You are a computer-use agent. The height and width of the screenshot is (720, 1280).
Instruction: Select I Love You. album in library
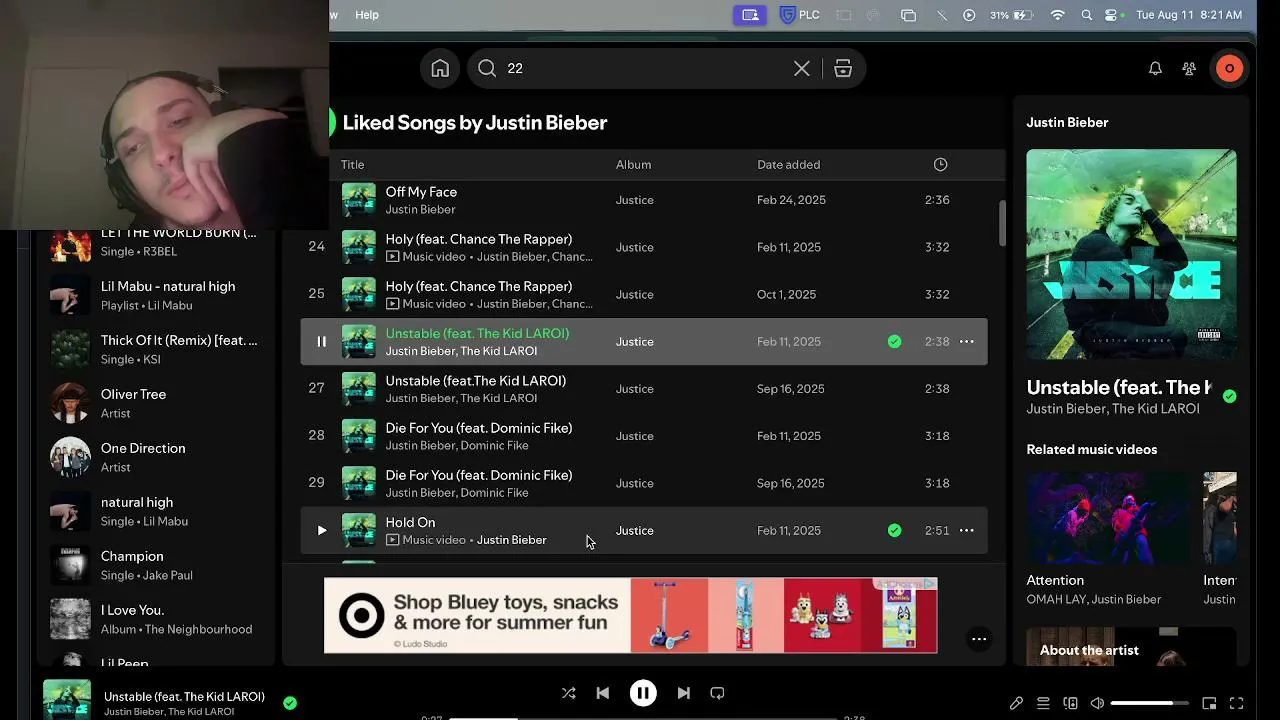(155, 619)
